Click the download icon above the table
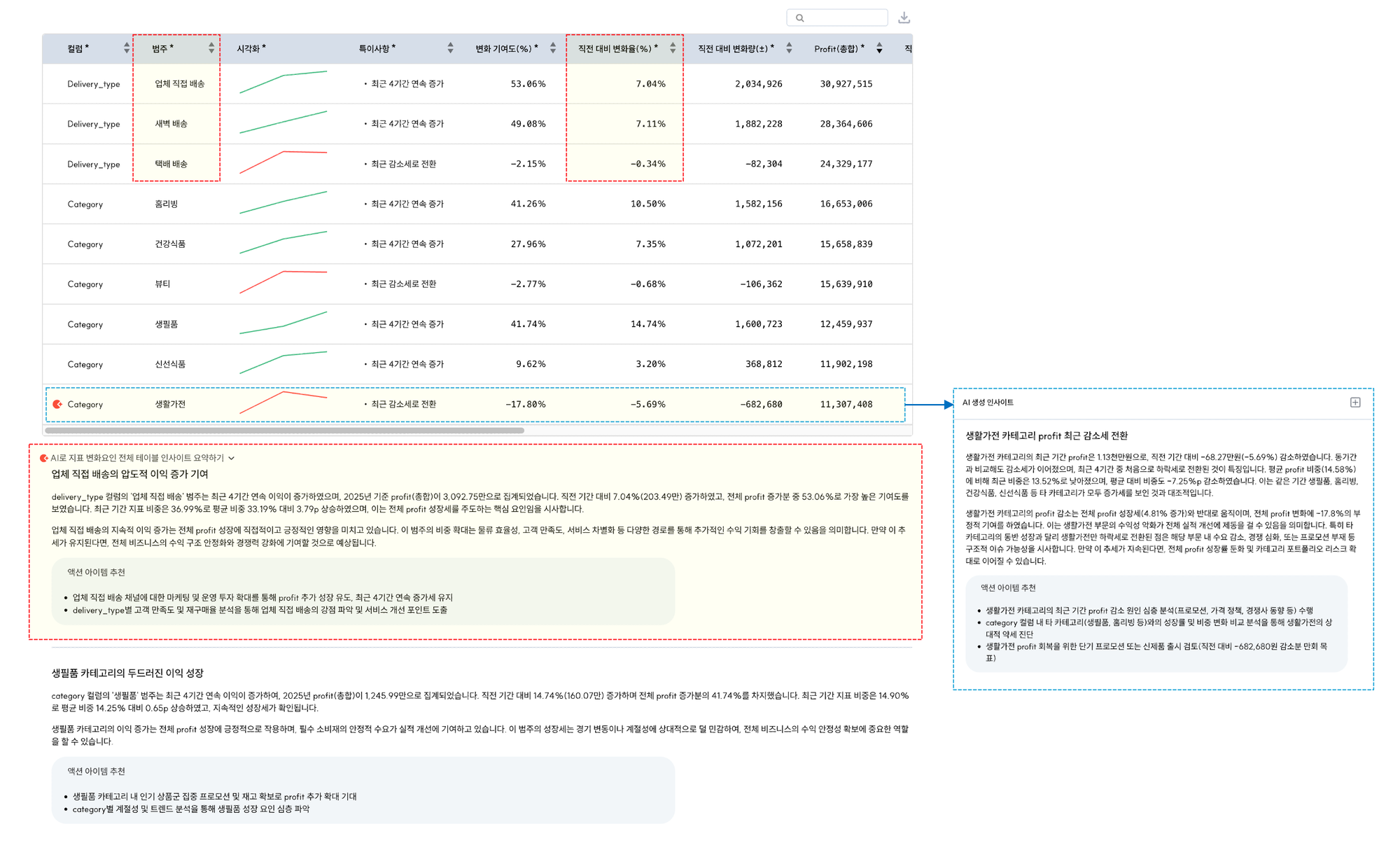Image resolution: width=1400 pixels, height=850 pixels. coord(904,18)
